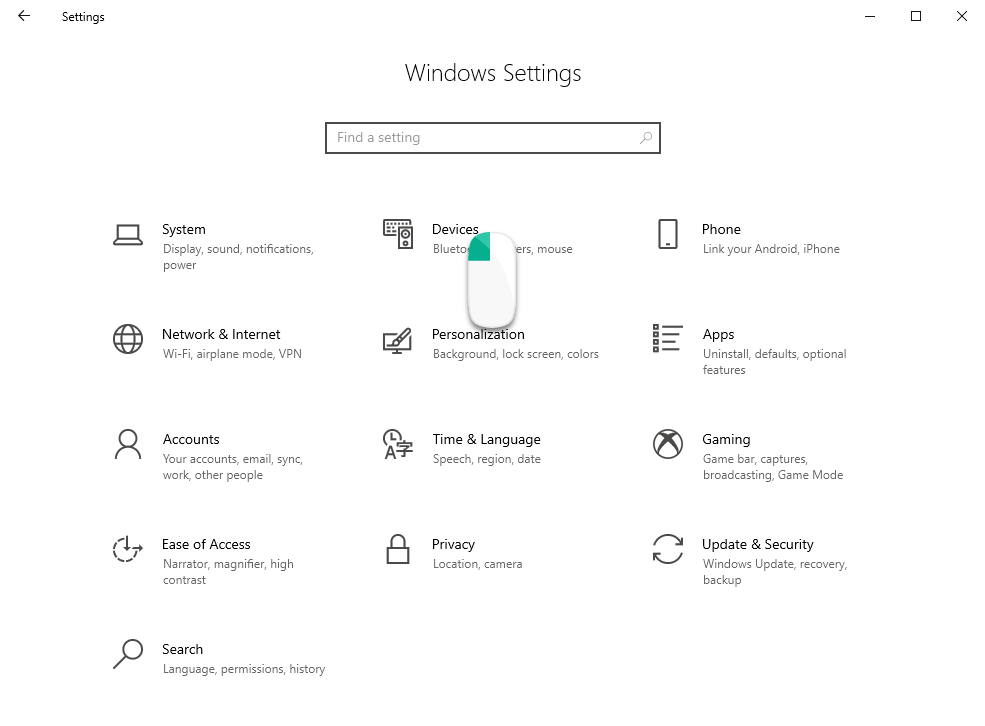Click 'Language, permissions, history' text

(244, 669)
